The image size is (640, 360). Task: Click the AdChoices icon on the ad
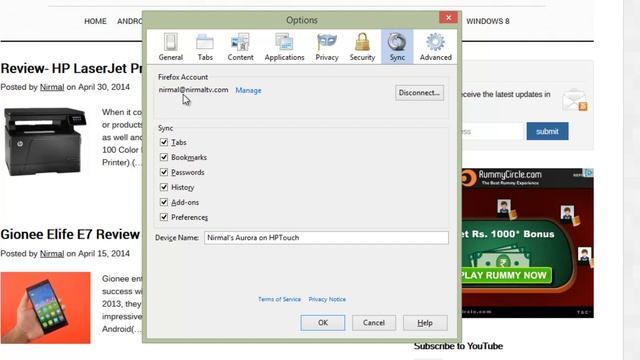click(x=588, y=173)
